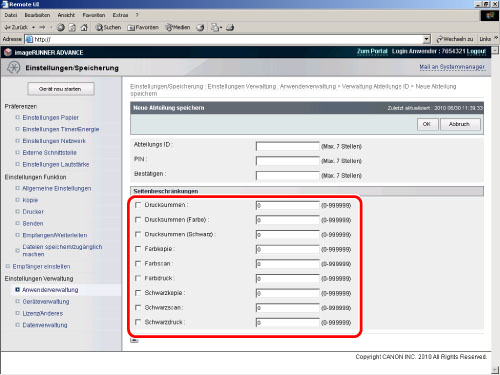Image resolution: width=500 pixels, height=375 pixels.
Task: Tick the Farbdruck checkbox
Action: point(138,278)
